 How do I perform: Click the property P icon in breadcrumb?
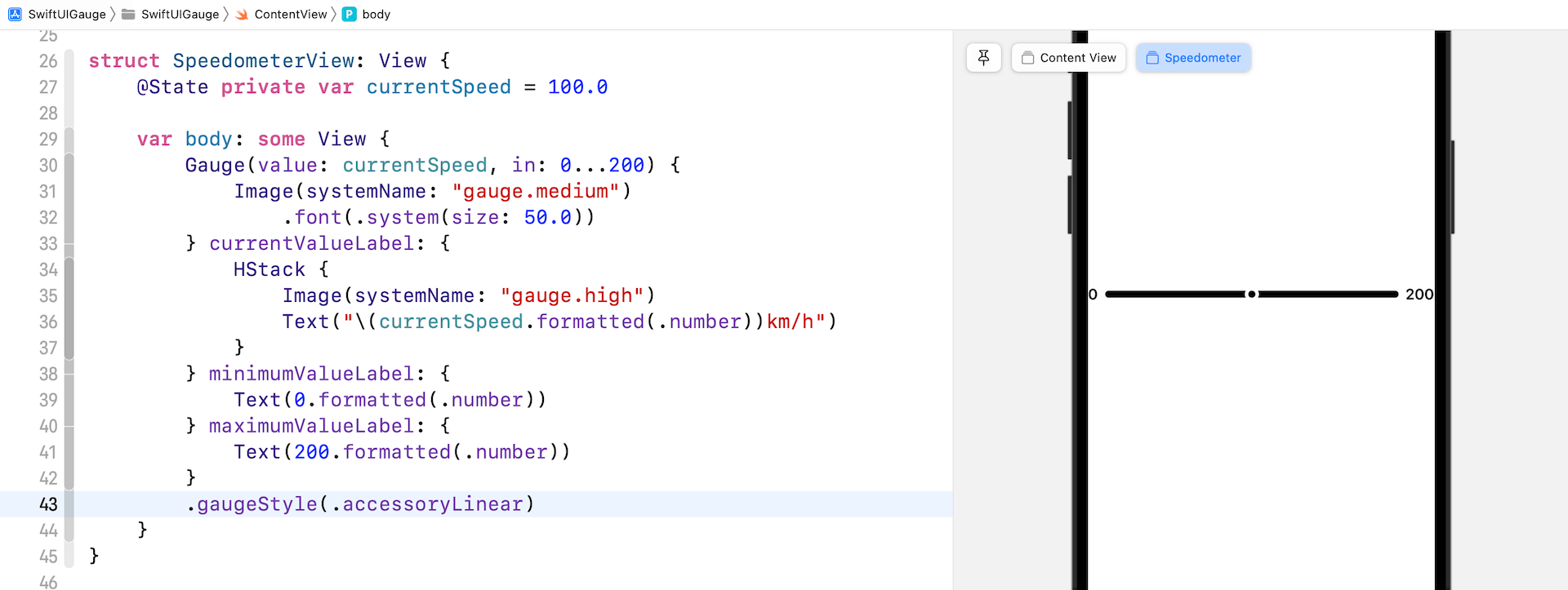[x=350, y=14]
